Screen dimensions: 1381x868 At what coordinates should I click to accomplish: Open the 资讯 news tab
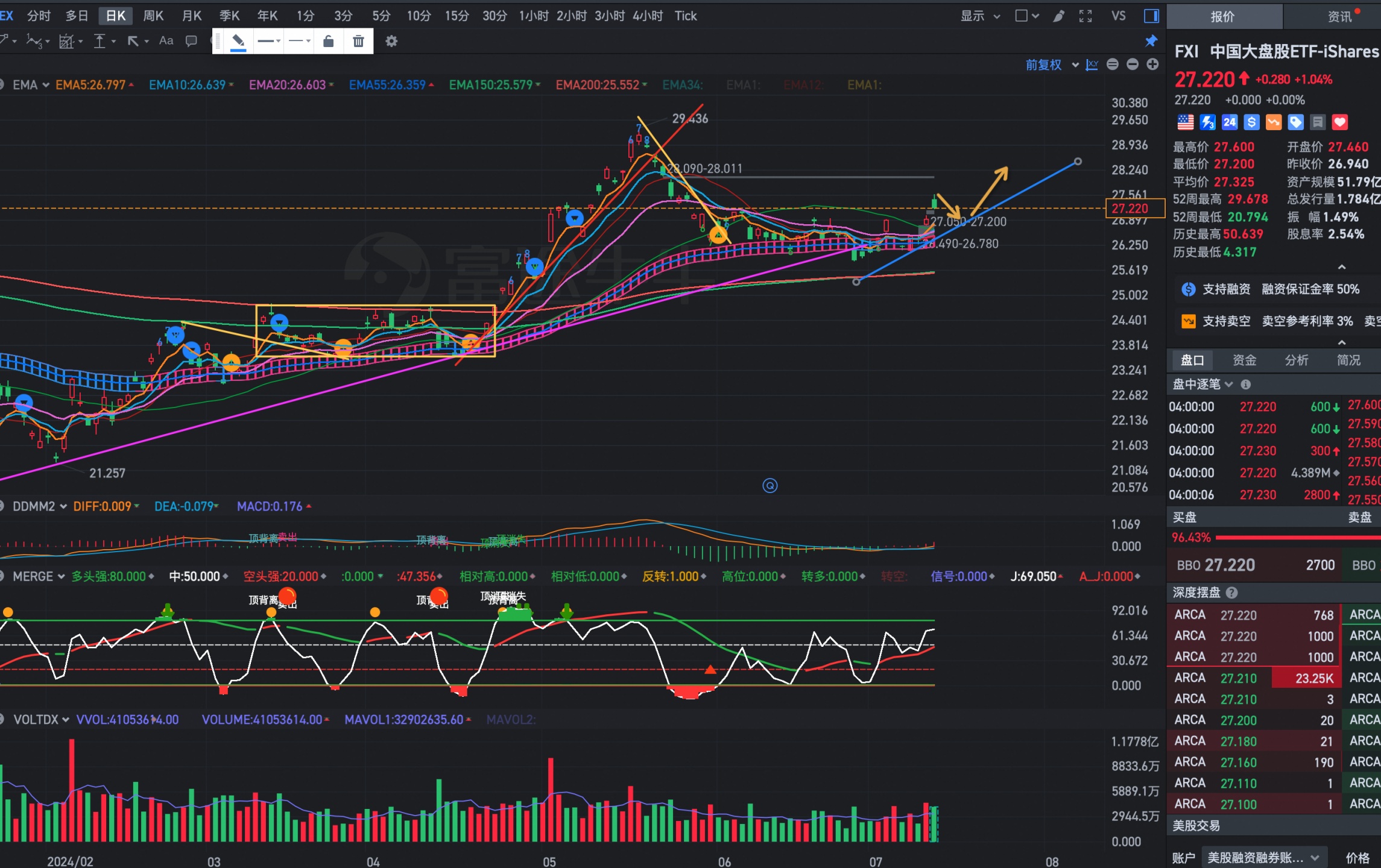[1339, 16]
